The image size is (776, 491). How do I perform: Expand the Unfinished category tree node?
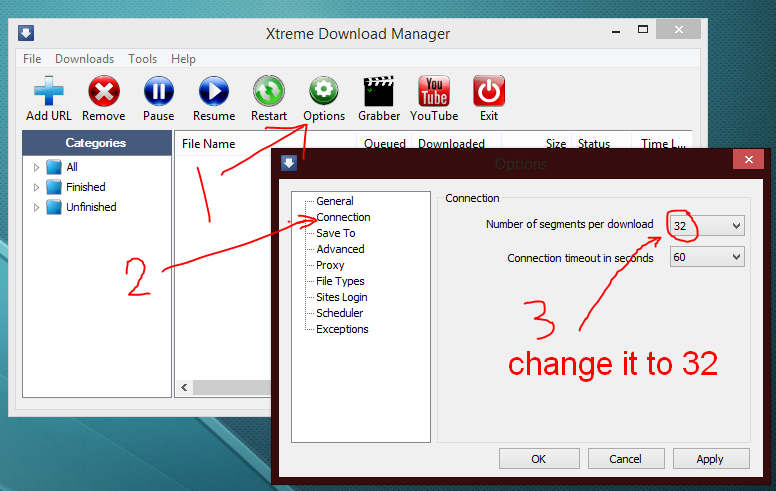click(x=36, y=207)
